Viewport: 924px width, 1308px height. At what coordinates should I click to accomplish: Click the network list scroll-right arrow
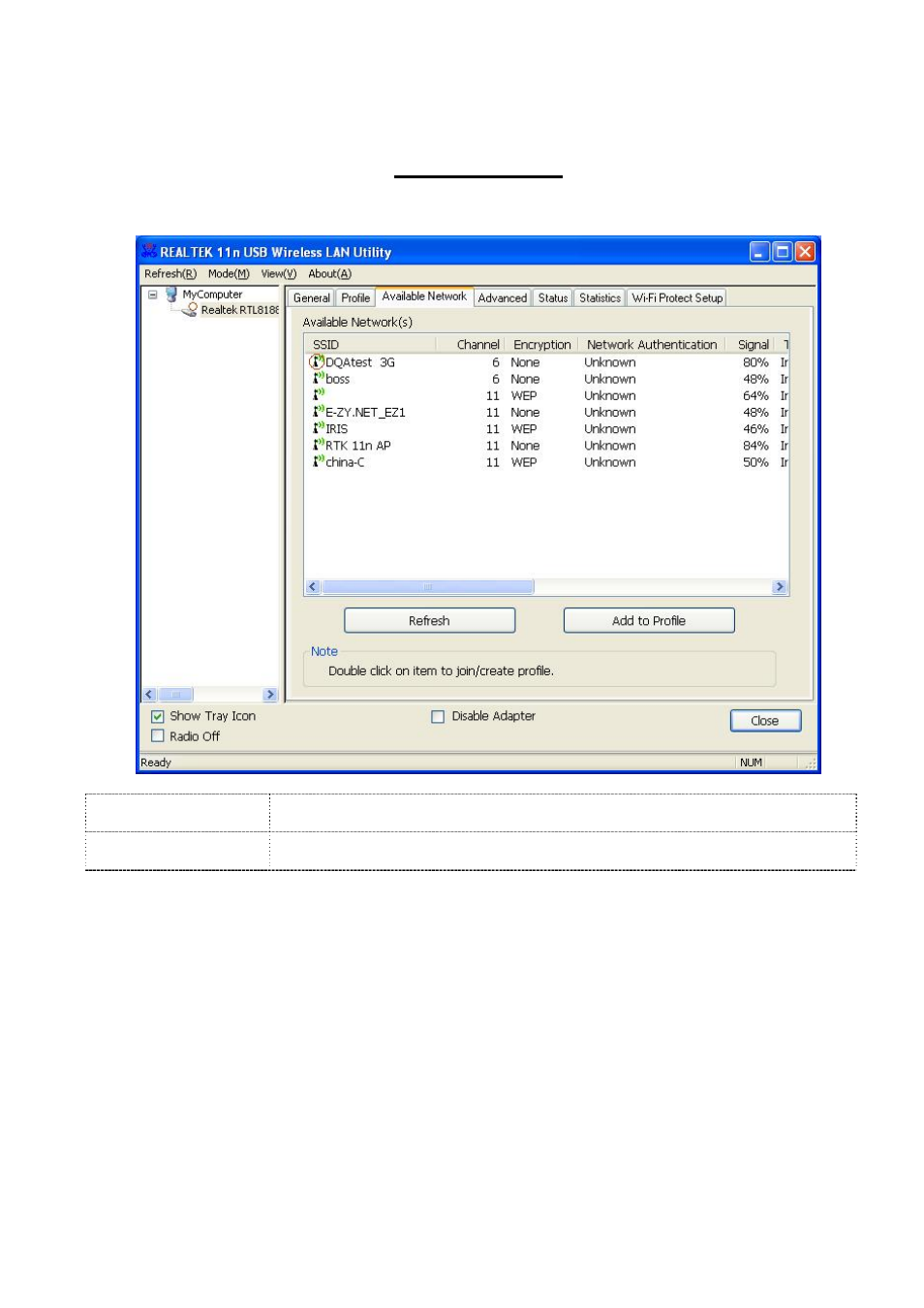click(780, 587)
